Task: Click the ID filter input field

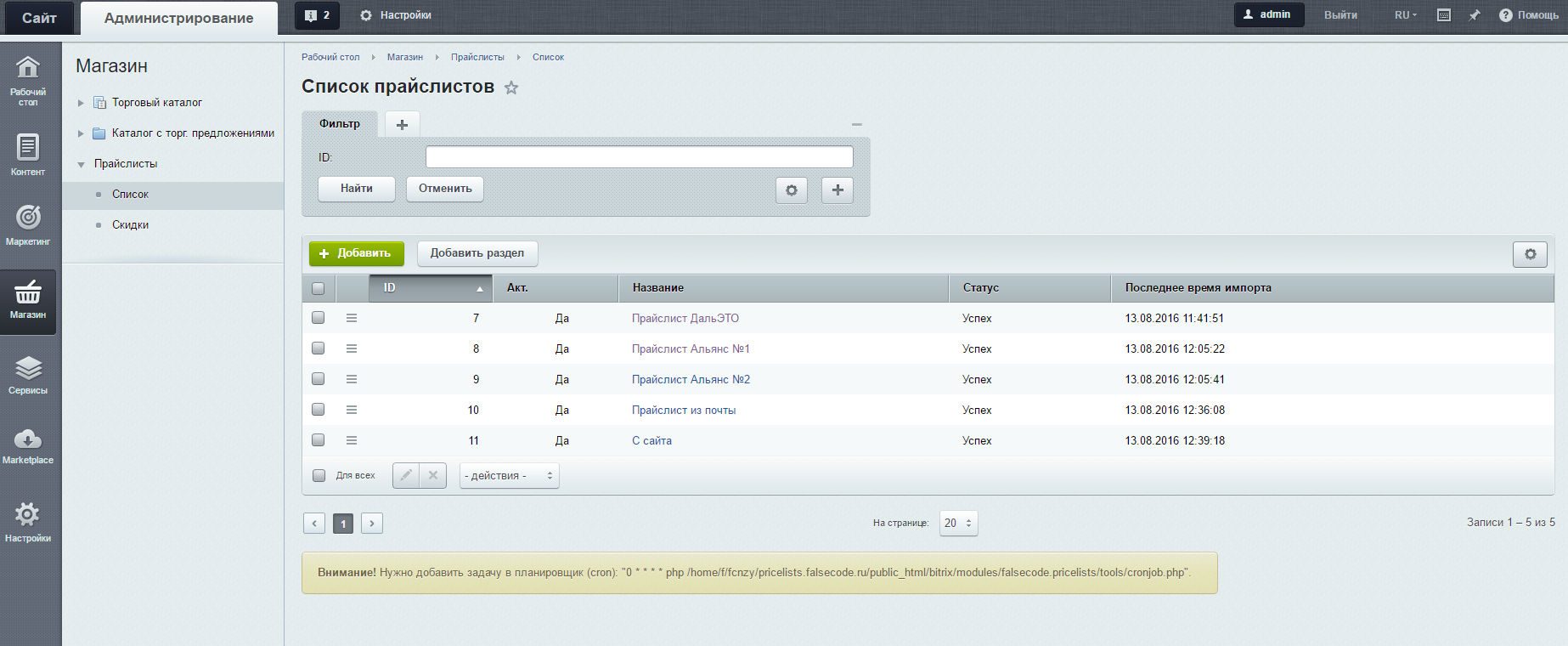Action: click(x=639, y=157)
